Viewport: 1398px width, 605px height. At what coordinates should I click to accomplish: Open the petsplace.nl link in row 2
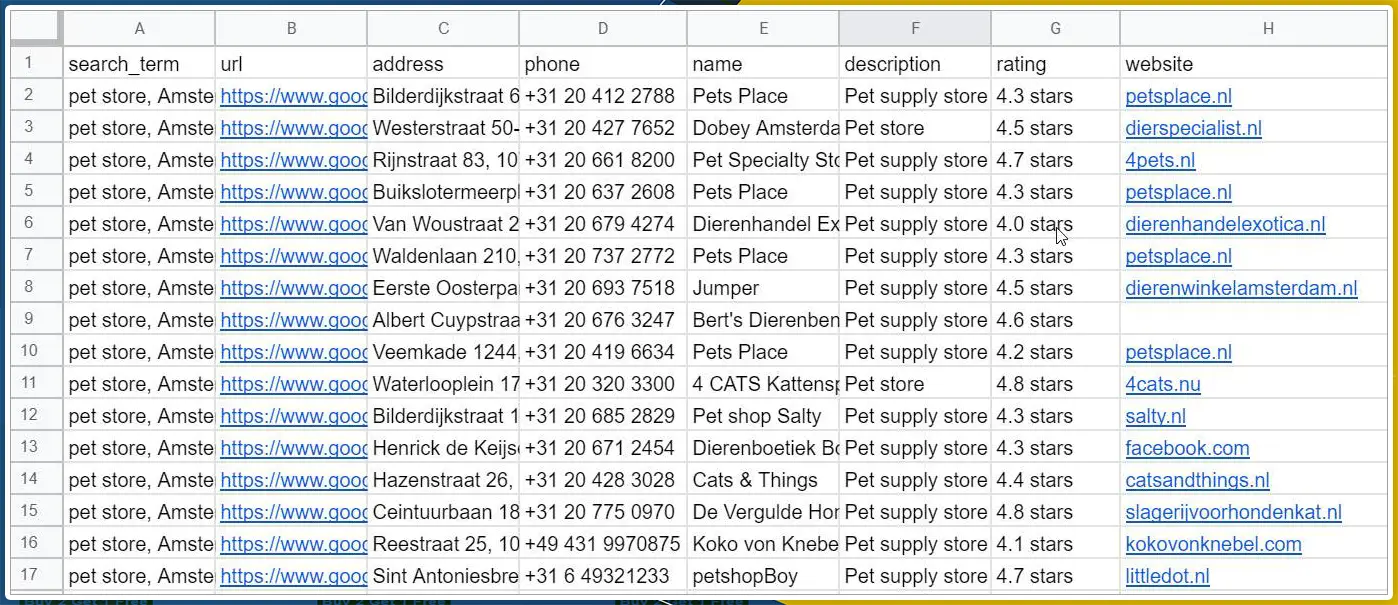click(x=1178, y=96)
